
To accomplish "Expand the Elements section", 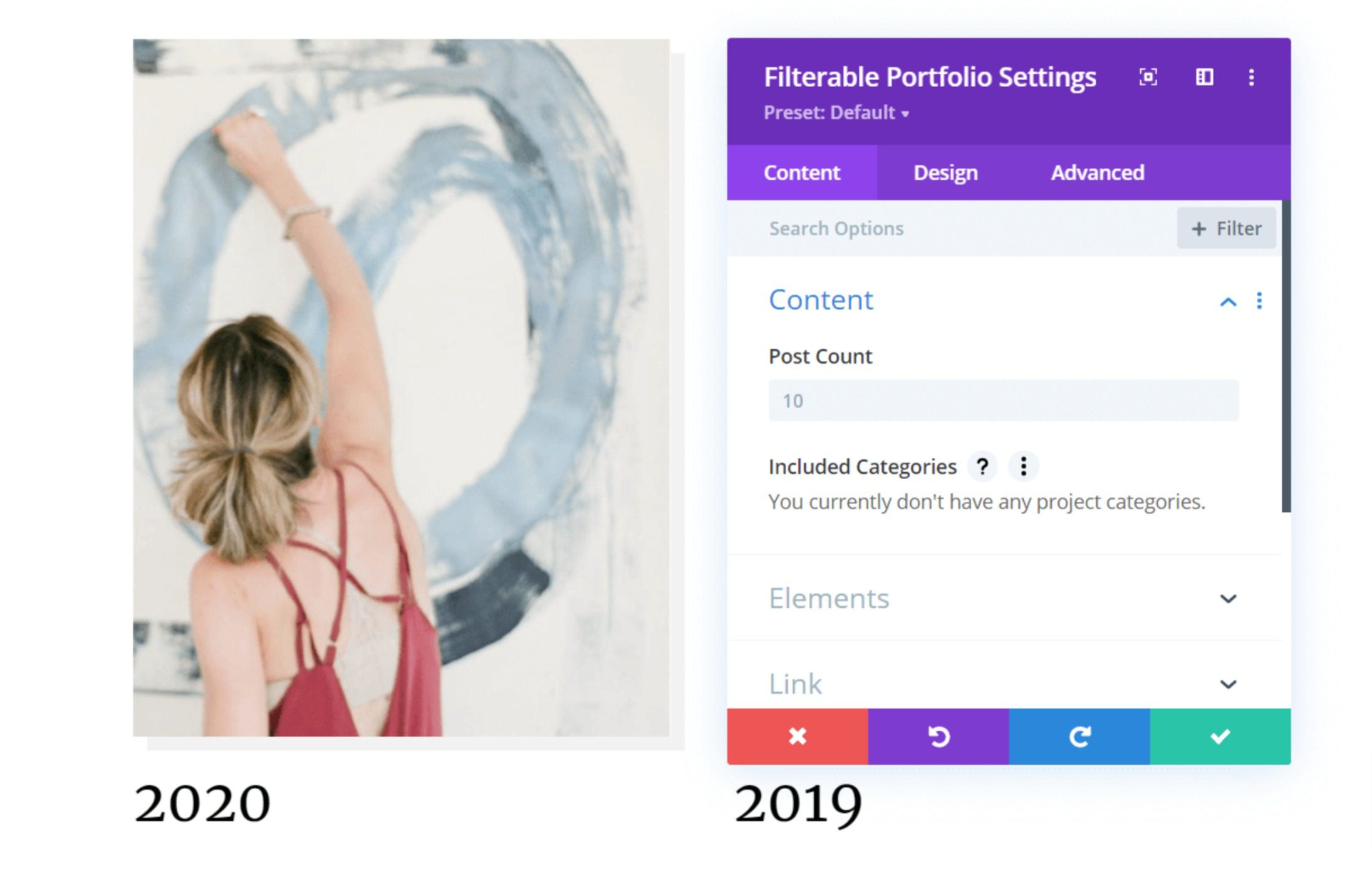I will [1228, 599].
